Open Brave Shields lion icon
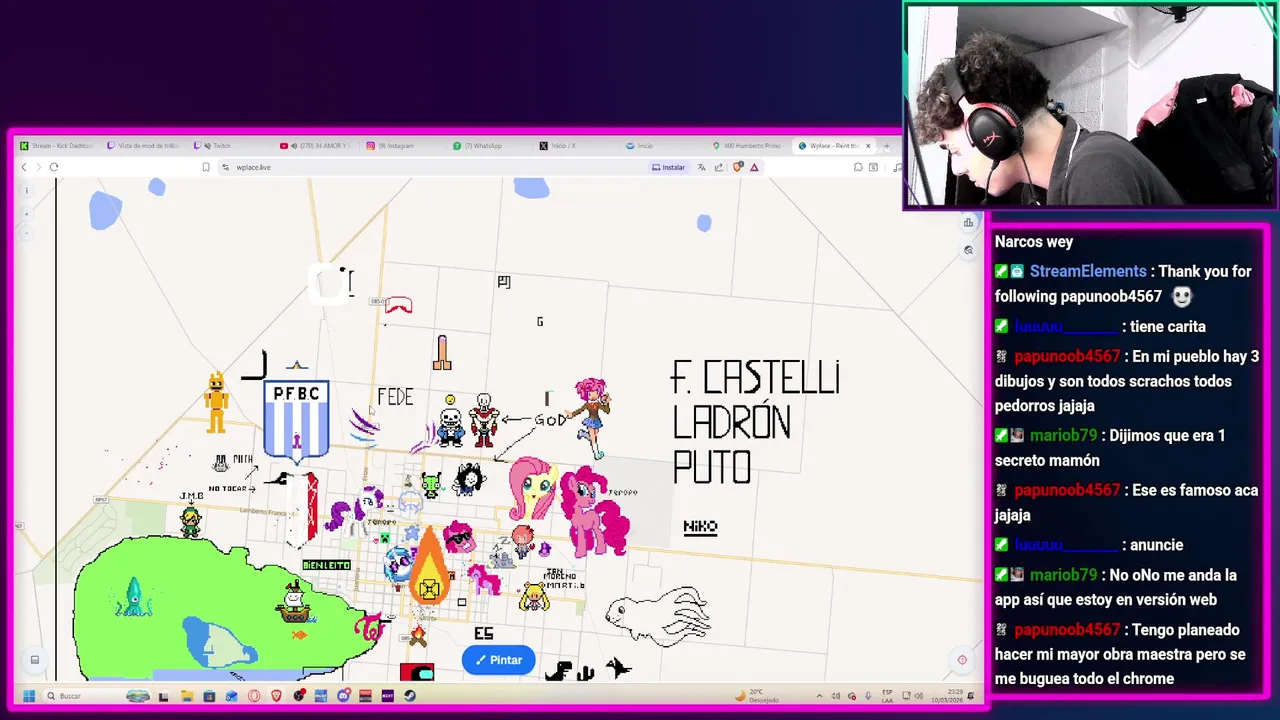 click(x=738, y=167)
